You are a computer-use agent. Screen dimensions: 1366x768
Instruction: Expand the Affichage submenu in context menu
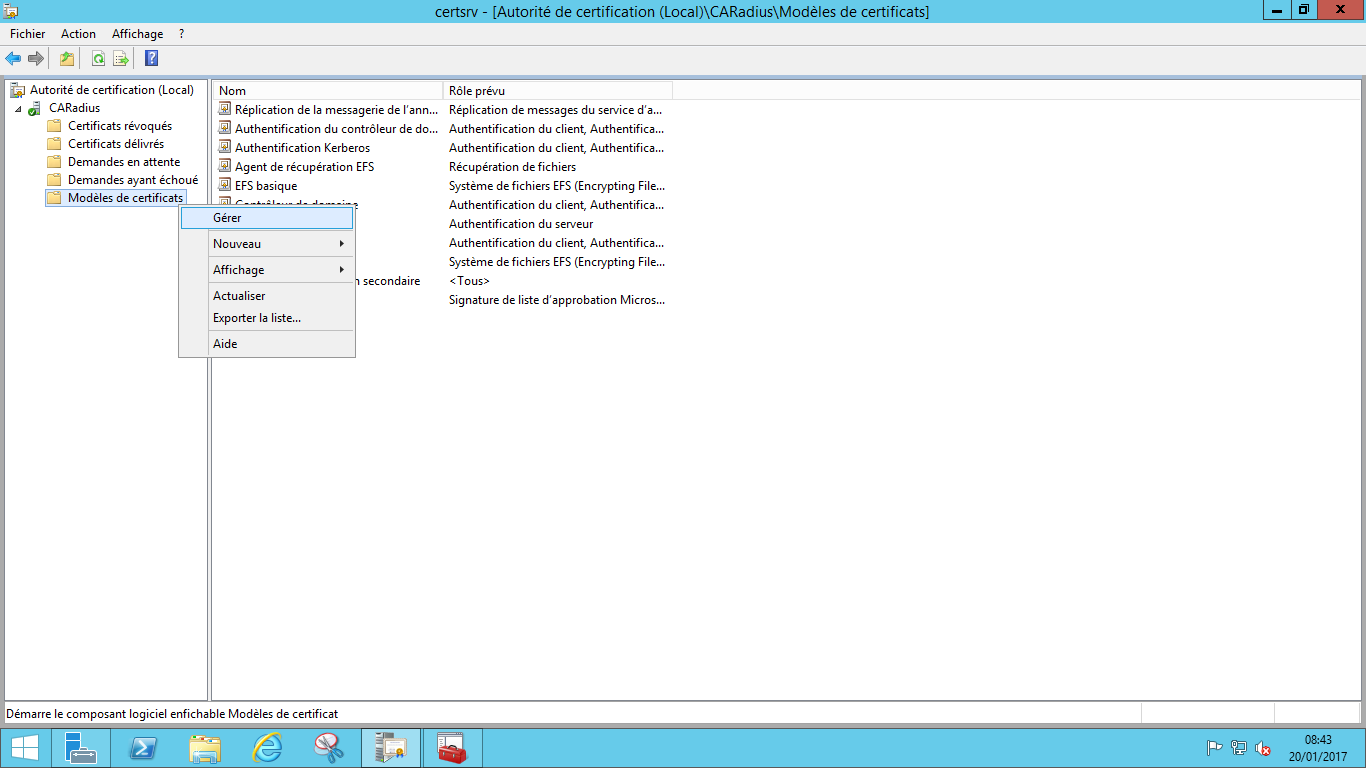[x=267, y=270]
